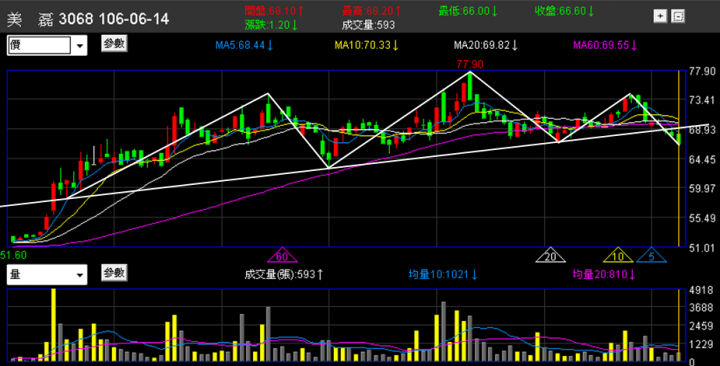
Task: Click the 均量10:1021 average volume label
Action: (443, 275)
